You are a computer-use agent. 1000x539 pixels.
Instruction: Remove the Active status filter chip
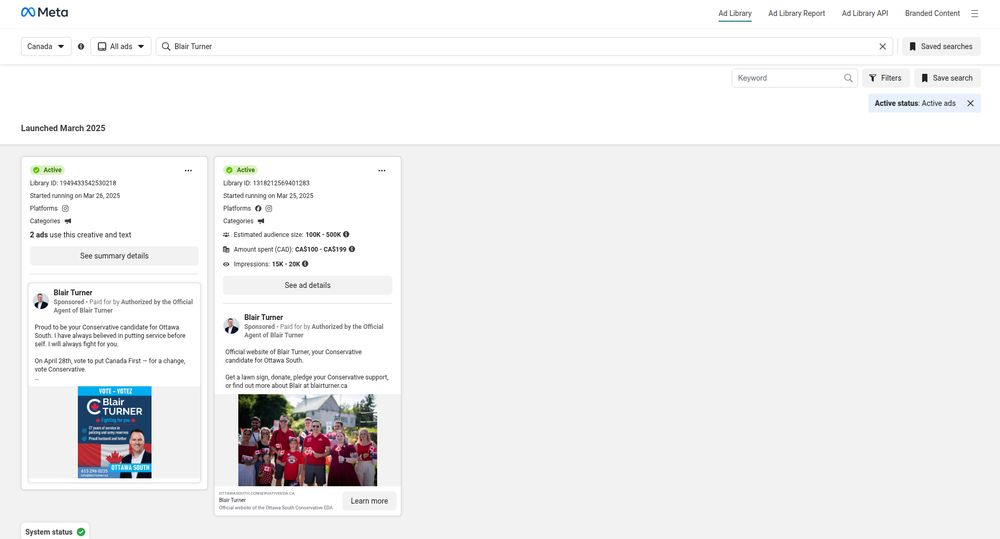pyautogui.click(x=970, y=103)
